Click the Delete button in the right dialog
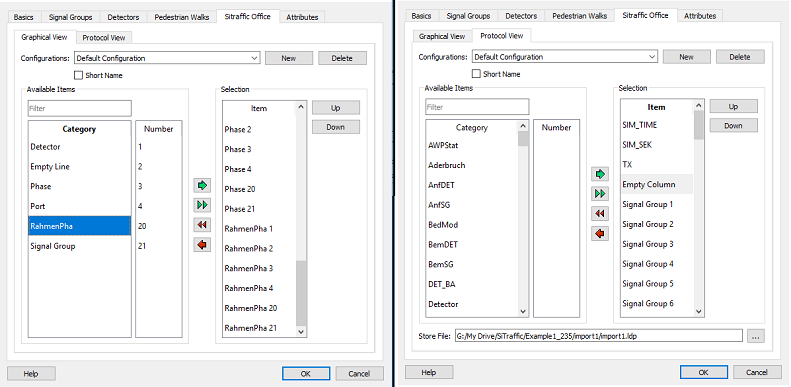The width and height of the screenshot is (791, 387). tap(740, 57)
